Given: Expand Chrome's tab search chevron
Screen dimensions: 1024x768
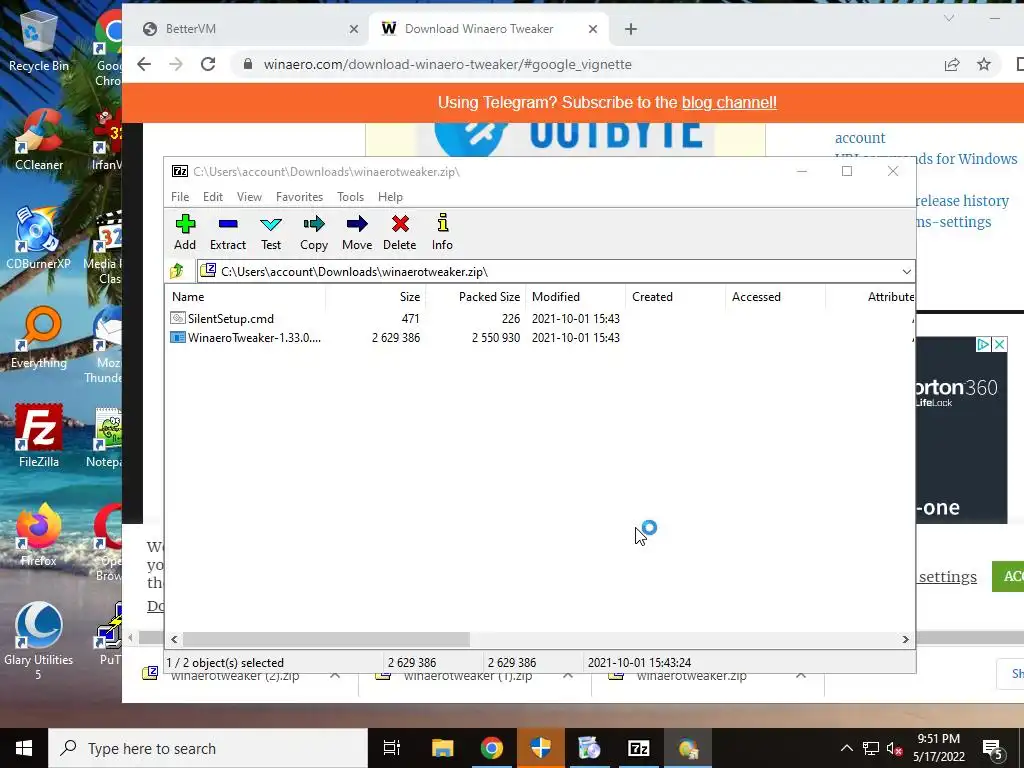Looking at the screenshot, I should 949,18.
